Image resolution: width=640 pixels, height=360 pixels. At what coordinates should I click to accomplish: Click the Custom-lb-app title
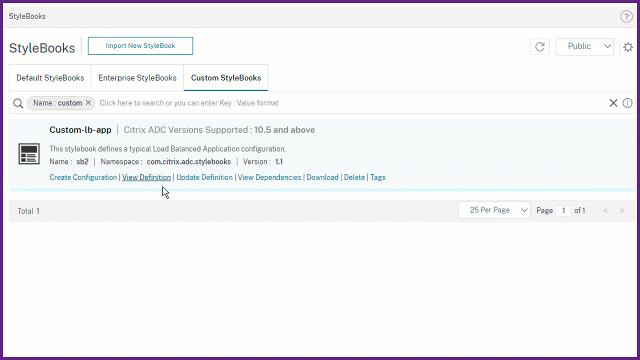[80, 130]
